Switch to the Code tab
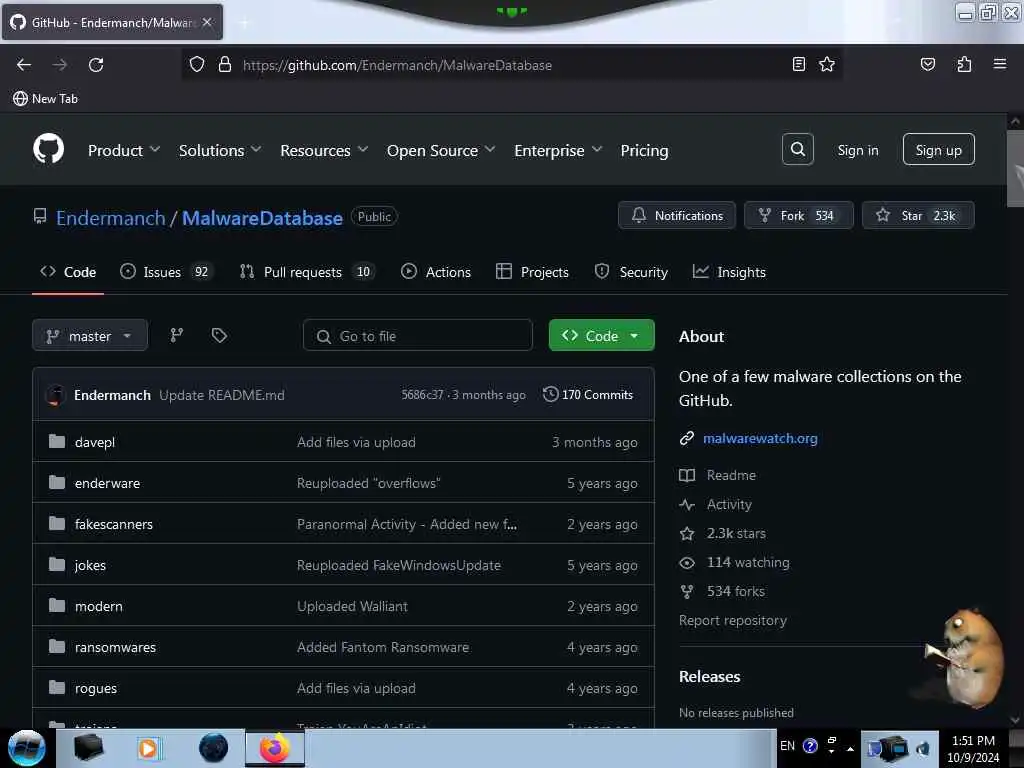 (x=68, y=272)
